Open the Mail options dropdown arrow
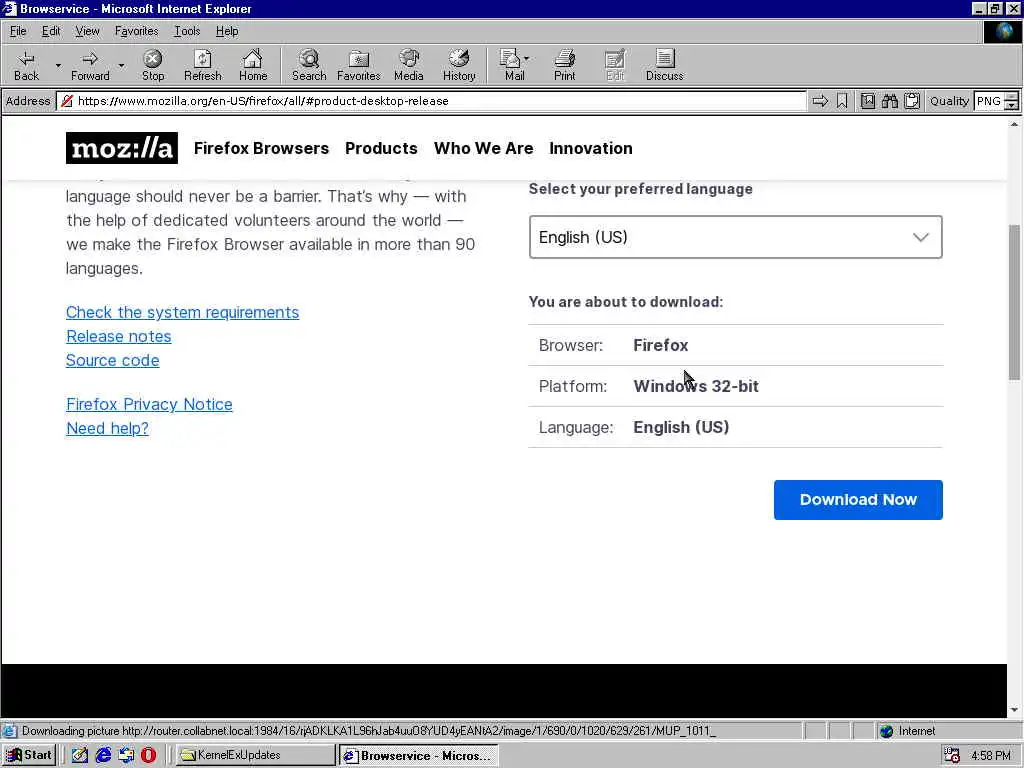1024x768 pixels. [x=526, y=58]
